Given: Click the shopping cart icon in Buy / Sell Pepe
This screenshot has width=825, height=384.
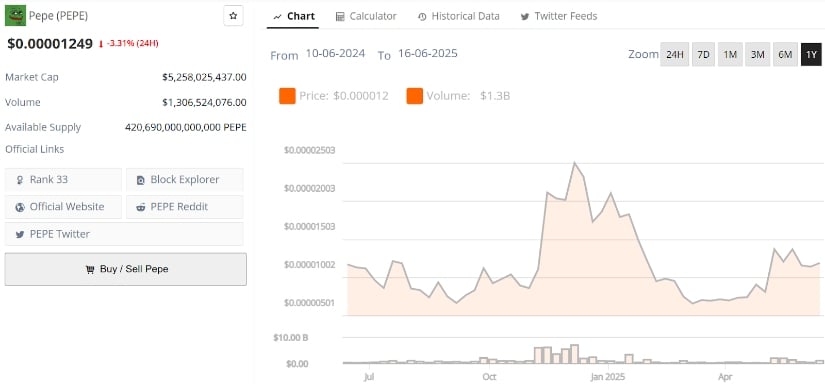Looking at the screenshot, I should click(x=89, y=269).
